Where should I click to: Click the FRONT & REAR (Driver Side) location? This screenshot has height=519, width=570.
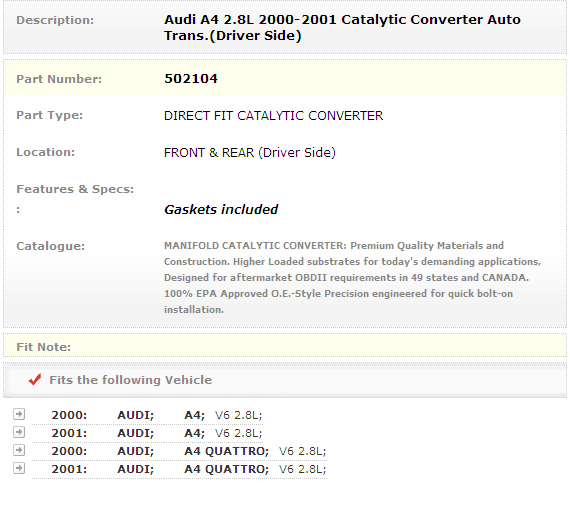250,152
